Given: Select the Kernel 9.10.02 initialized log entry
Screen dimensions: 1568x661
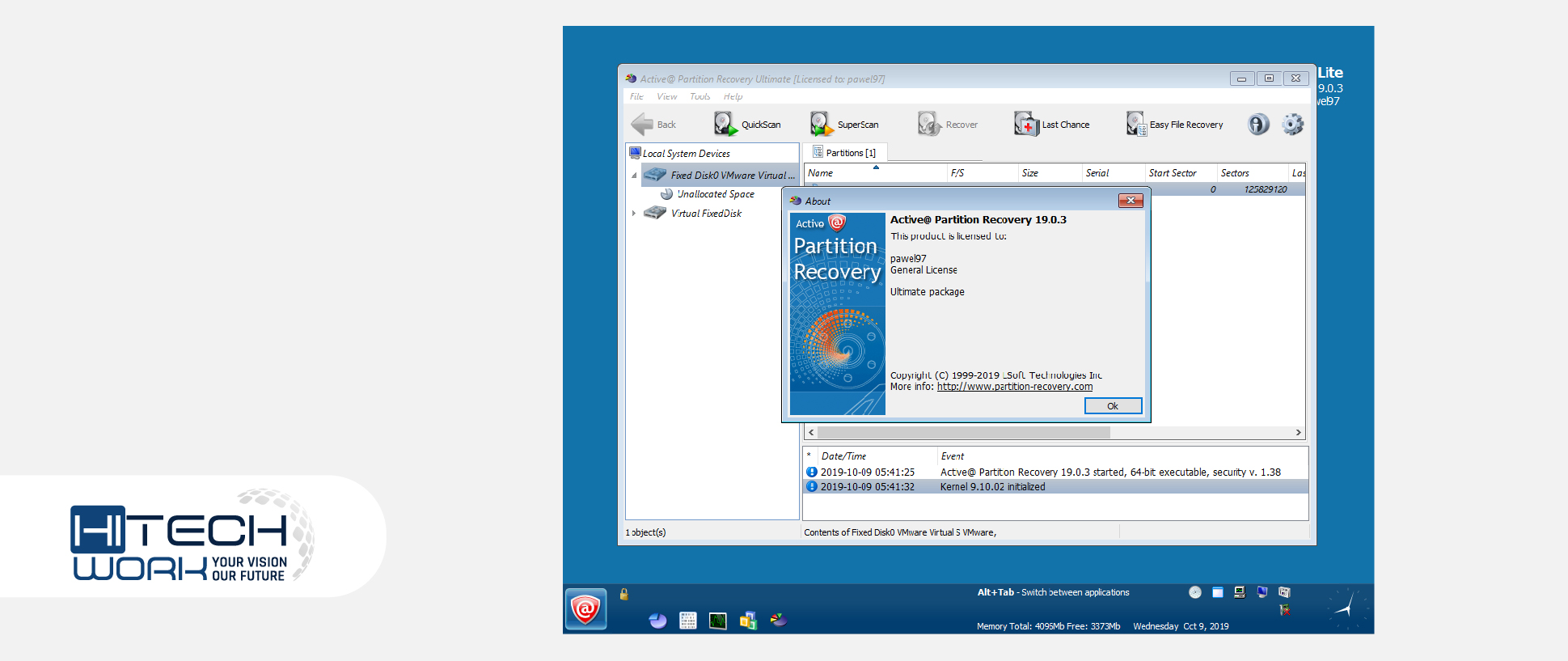Looking at the screenshot, I should [x=1055, y=487].
